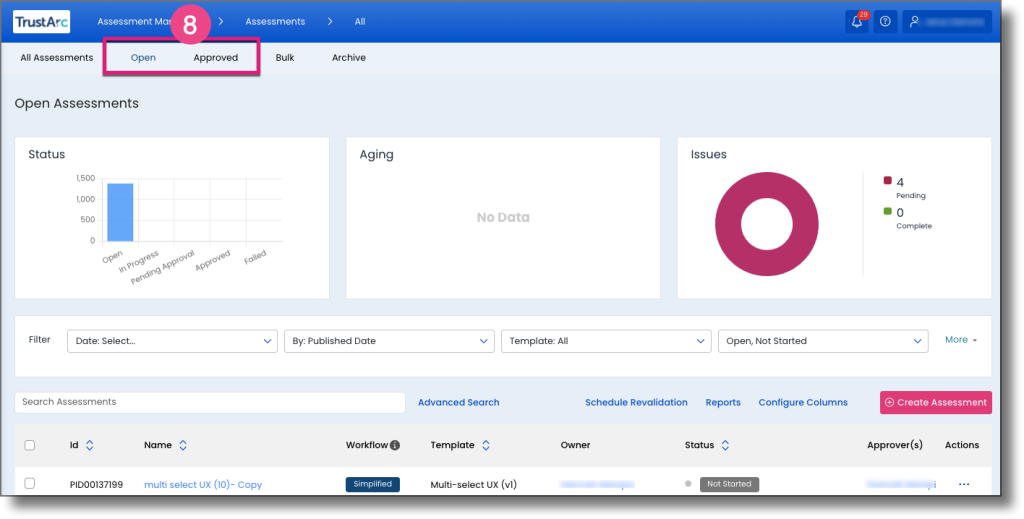Select all assessments header checkbox
This screenshot has width=1024, height=519.
29,445
